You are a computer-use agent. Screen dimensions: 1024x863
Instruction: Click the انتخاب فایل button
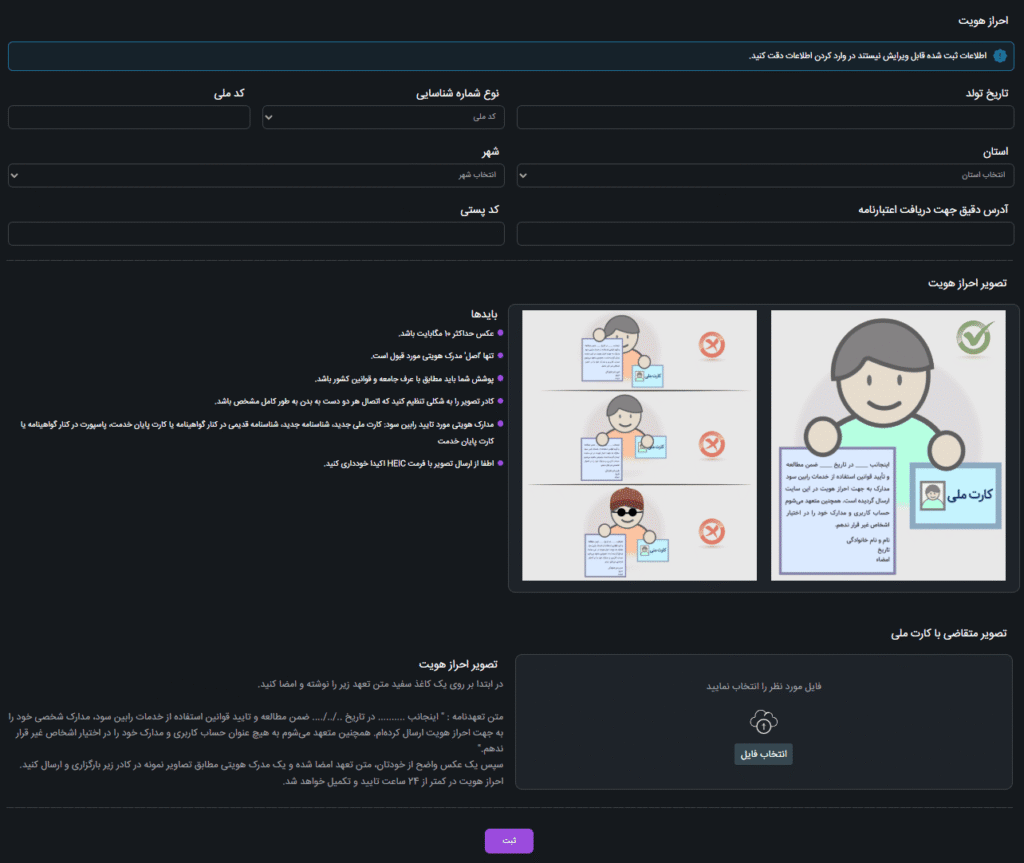[x=763, y=754]
